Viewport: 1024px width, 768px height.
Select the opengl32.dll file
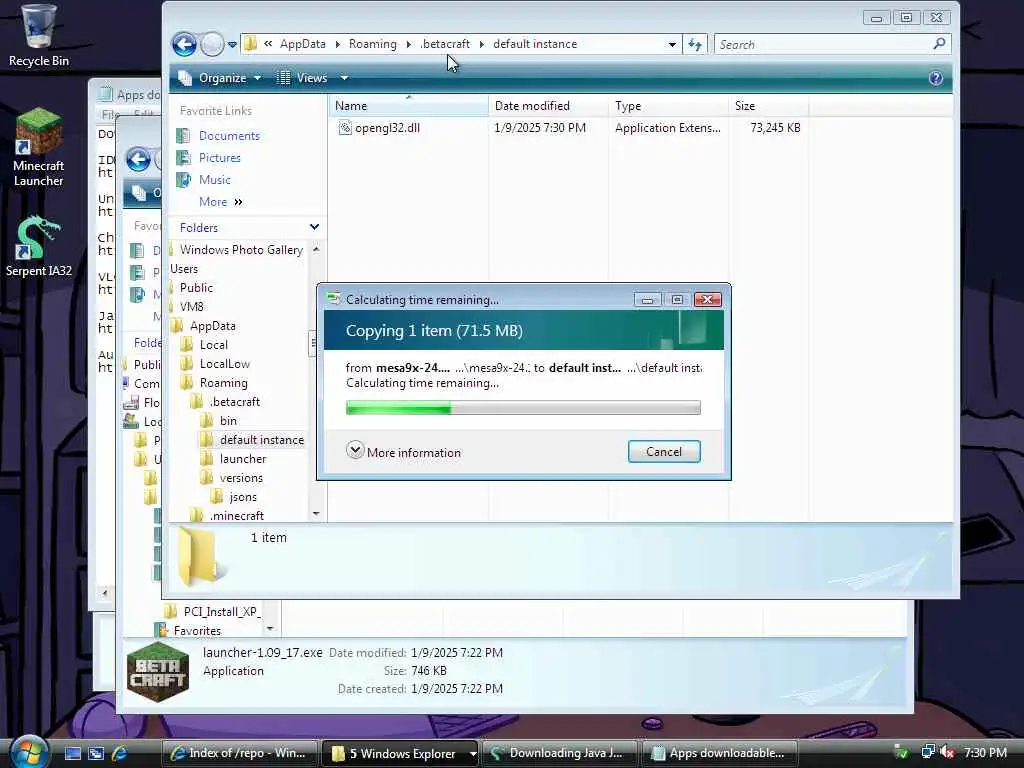387,128
